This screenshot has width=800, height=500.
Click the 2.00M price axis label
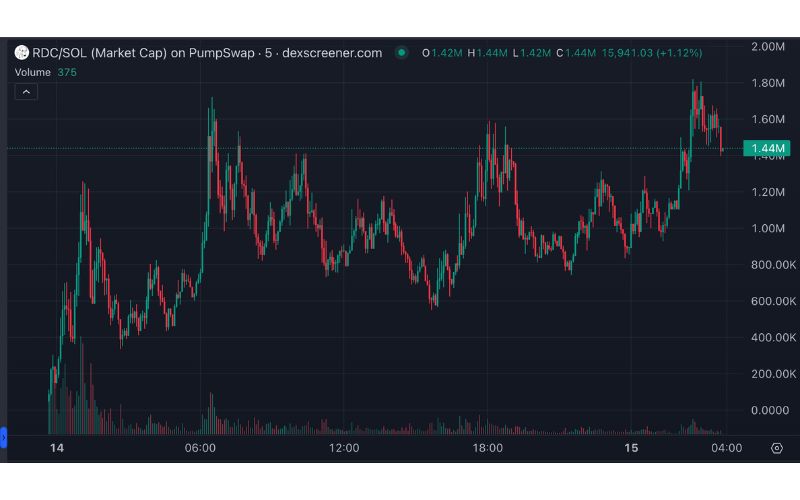pyautogui.click(x=768, y=46)
